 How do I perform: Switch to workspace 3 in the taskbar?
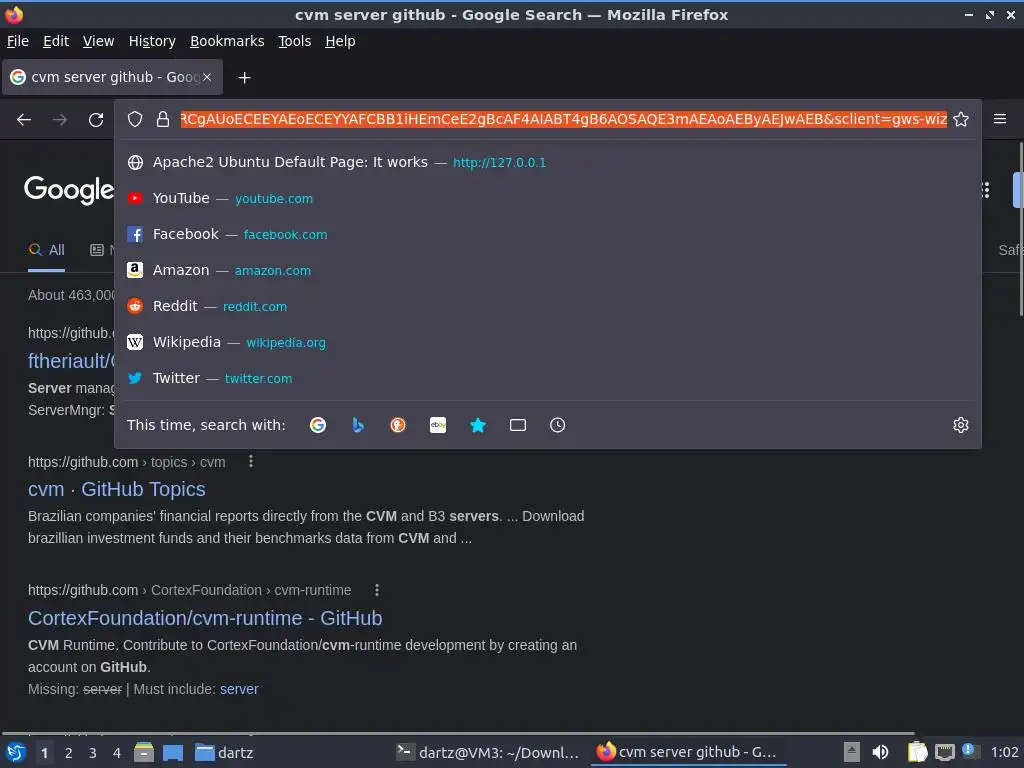click(x=93, y=753)
